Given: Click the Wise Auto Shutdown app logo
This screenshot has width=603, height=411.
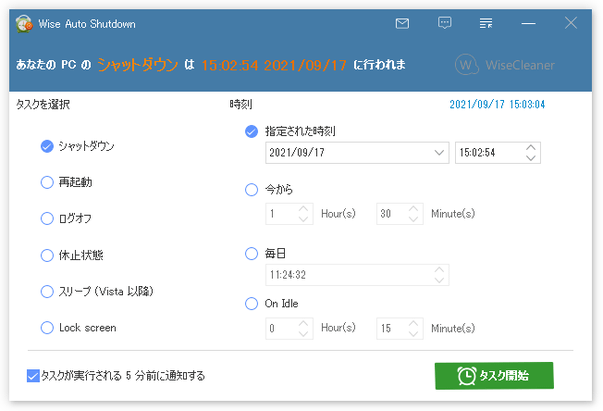Looking at the screenshot, I should 24,24.
